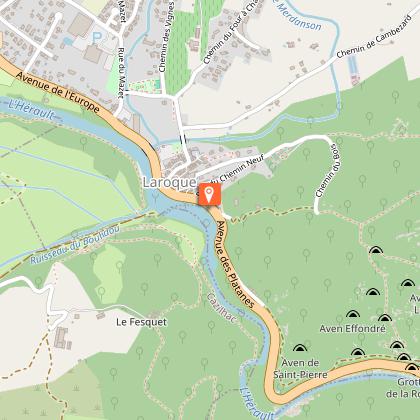420x420 pixels.
Task: Click the Laroque town label
Action: pyautogui.click(x=170, y=182)
